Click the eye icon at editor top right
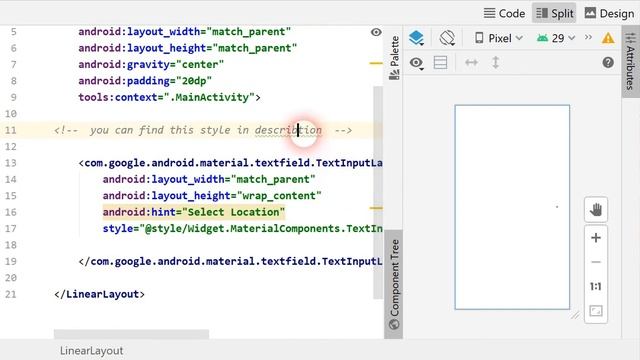Viewport: 640px width, 360px height. (x=376, y=32)
